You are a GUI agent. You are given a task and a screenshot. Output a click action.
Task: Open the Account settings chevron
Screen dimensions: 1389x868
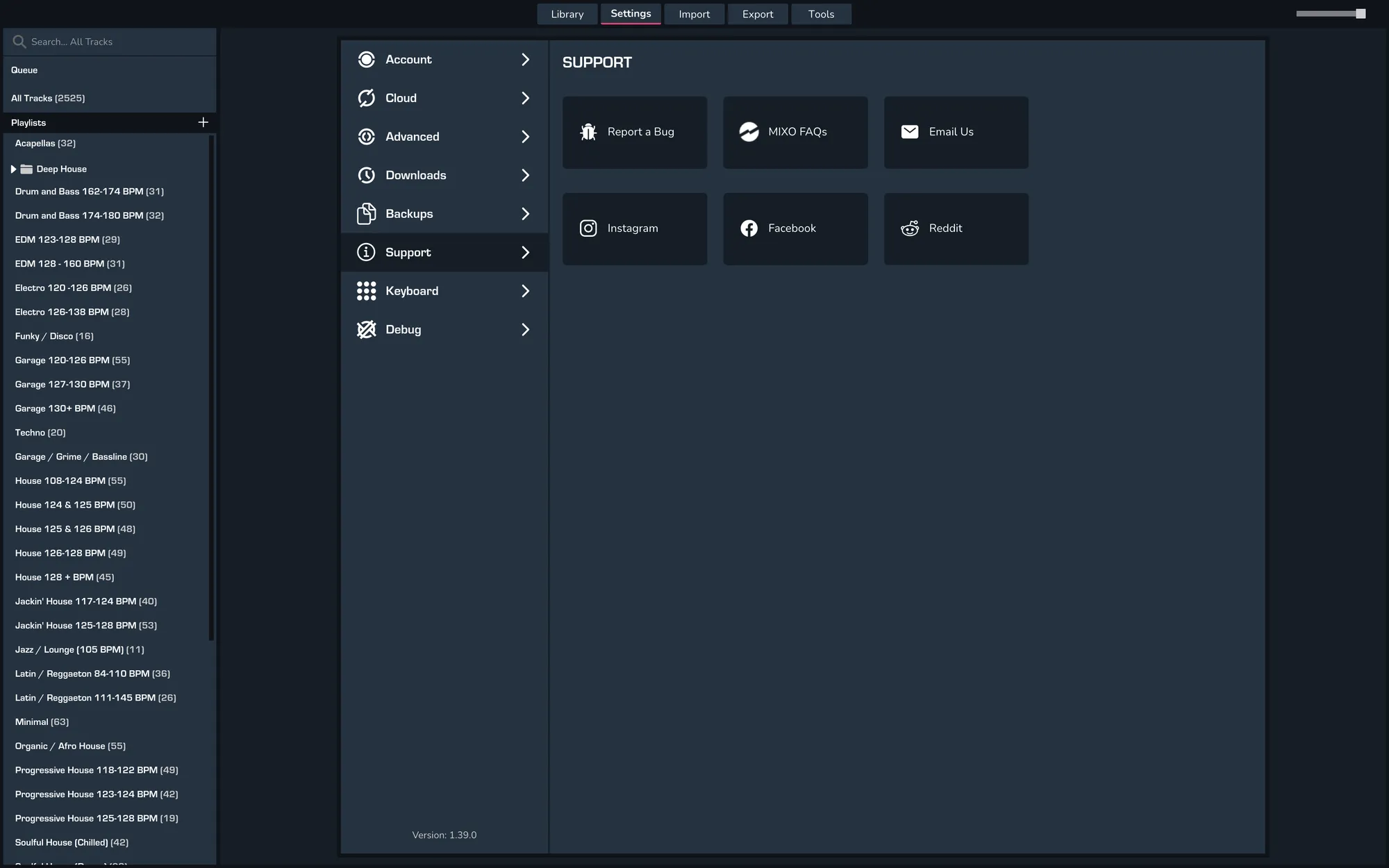point(525,60)
